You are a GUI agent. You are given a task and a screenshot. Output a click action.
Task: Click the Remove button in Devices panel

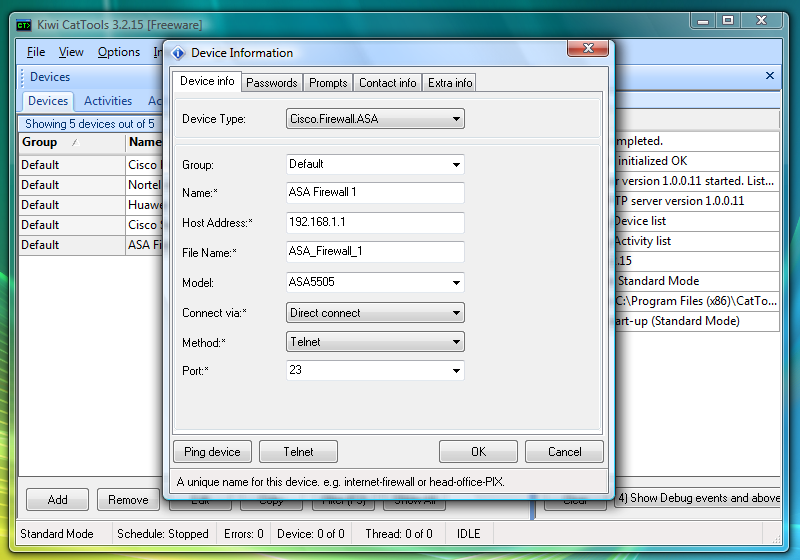(128, 500)
